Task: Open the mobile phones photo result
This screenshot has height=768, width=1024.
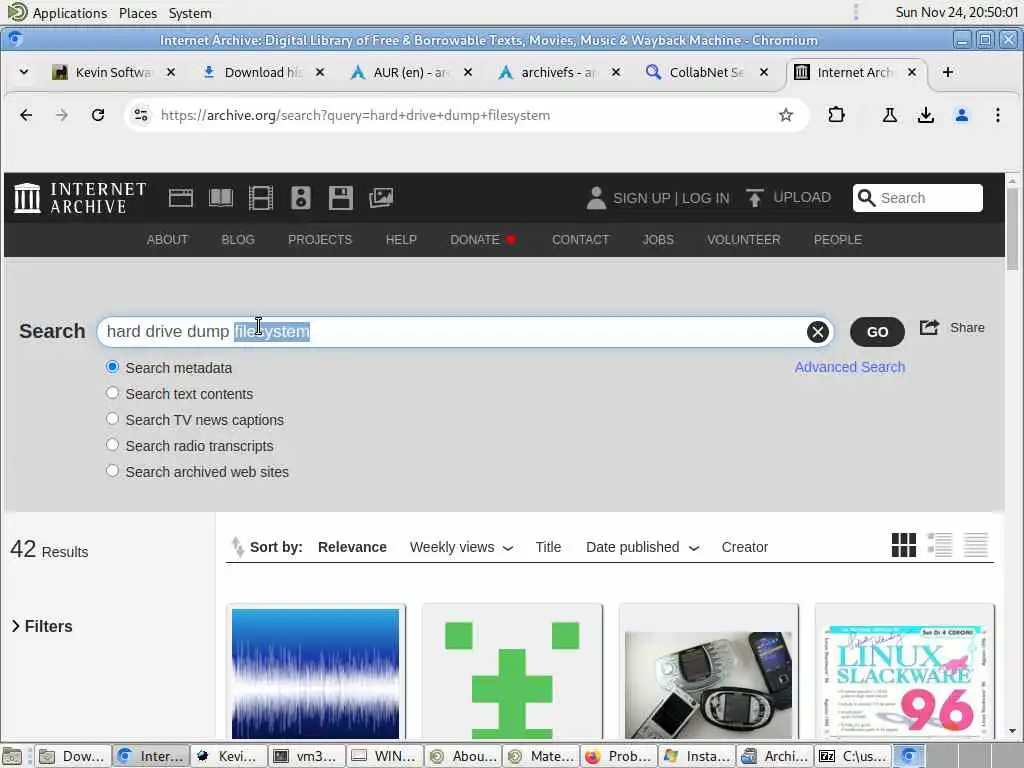Action: pos(709,673)
